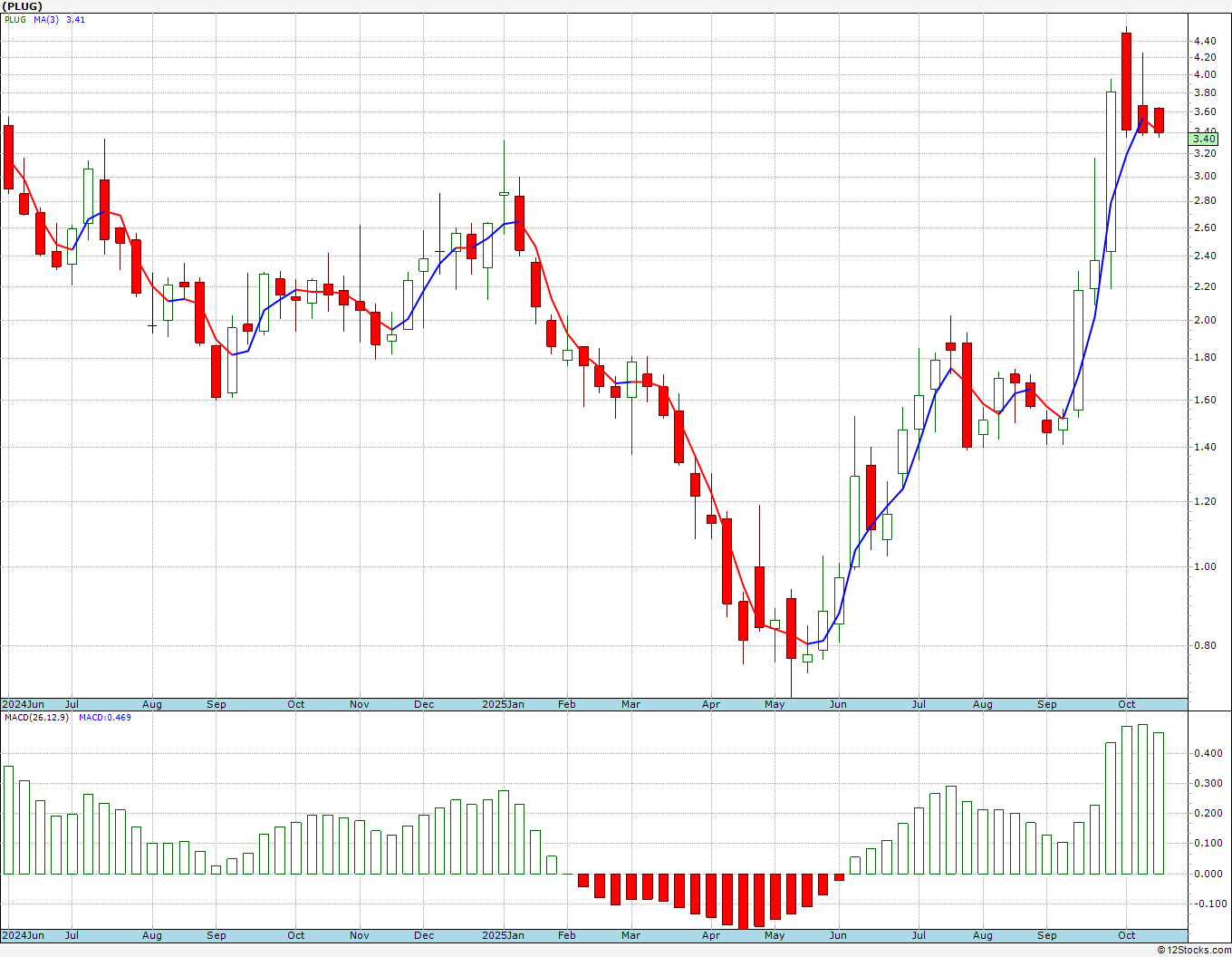Image resolution: width=1232 pixels, height=957 pixels.
Task: Click the 4.20 price axis label
Action: click(x=1205, y=57)
